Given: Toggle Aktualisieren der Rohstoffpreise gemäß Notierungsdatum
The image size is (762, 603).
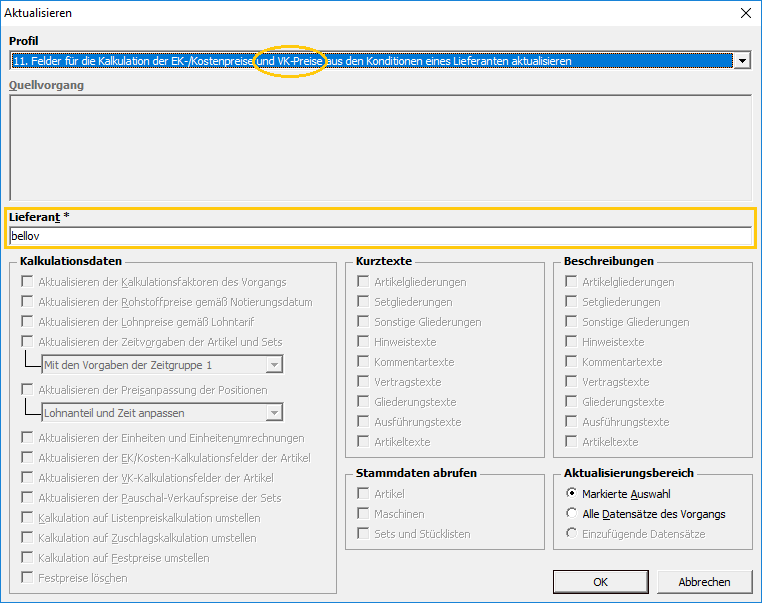Looking at the screenshot, I should pyautogui.click(x=27, y=302).
